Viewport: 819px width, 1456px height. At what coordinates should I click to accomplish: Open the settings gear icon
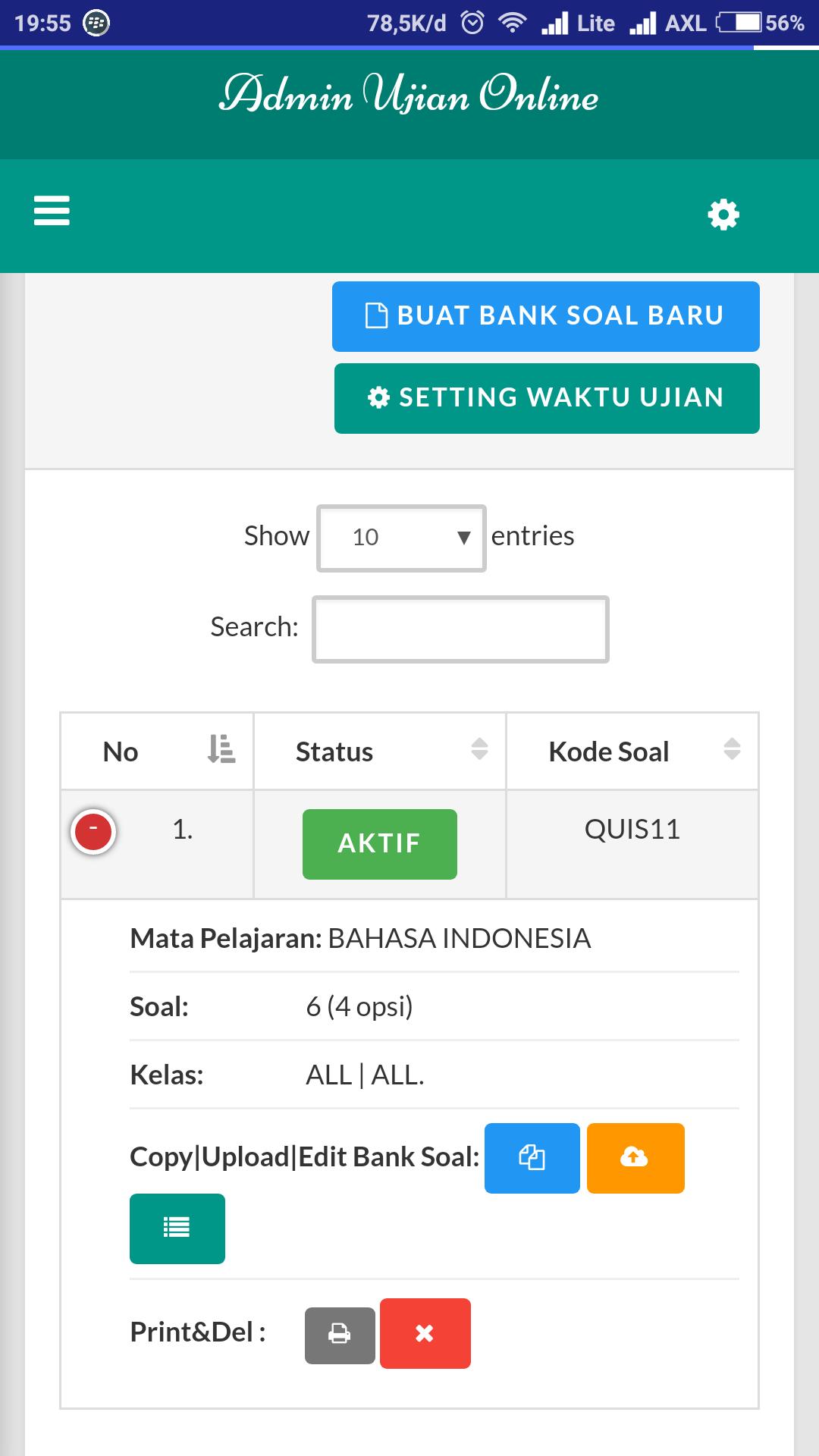click(x=723, y=215)
